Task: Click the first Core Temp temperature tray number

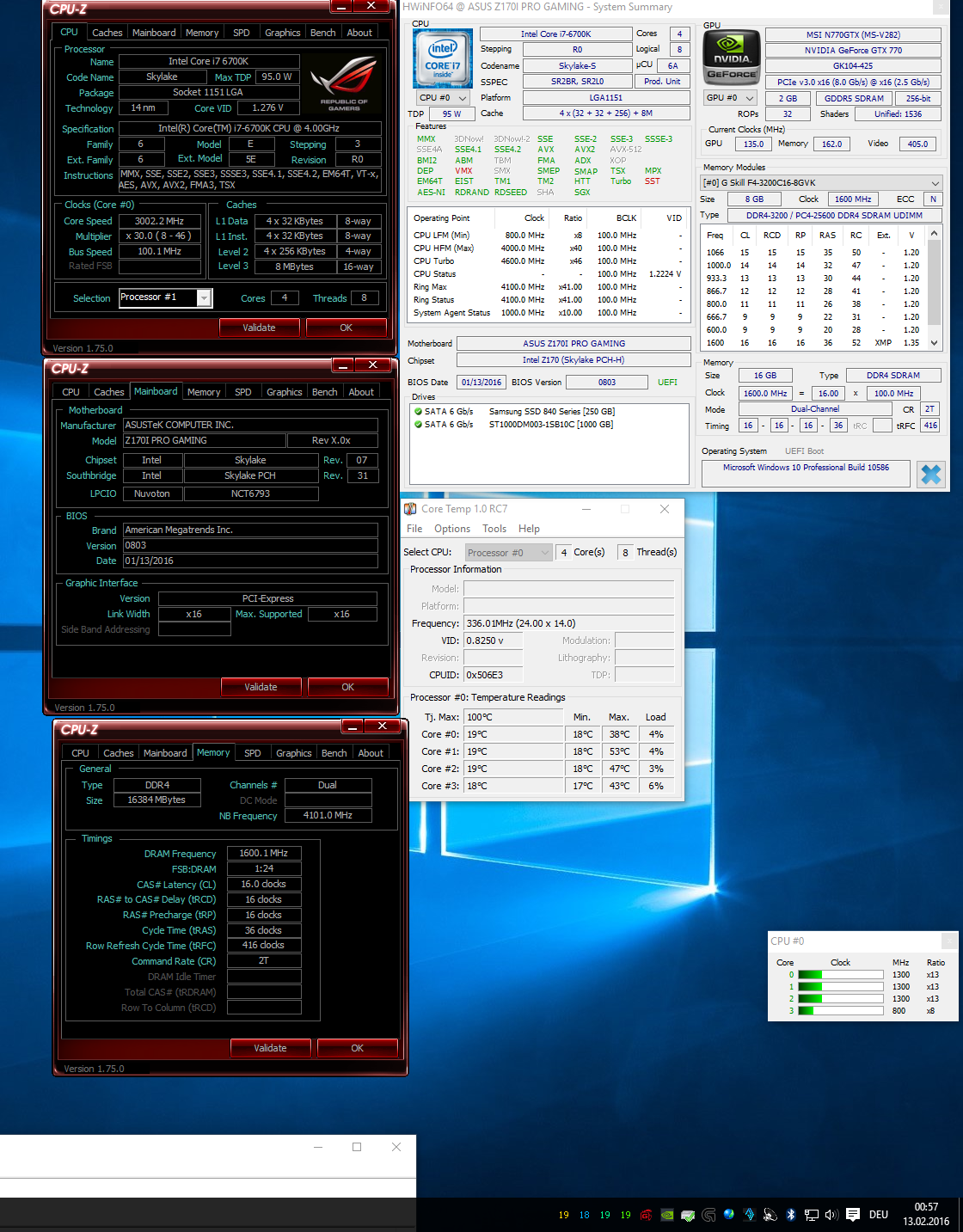Action: [564, 1215]
